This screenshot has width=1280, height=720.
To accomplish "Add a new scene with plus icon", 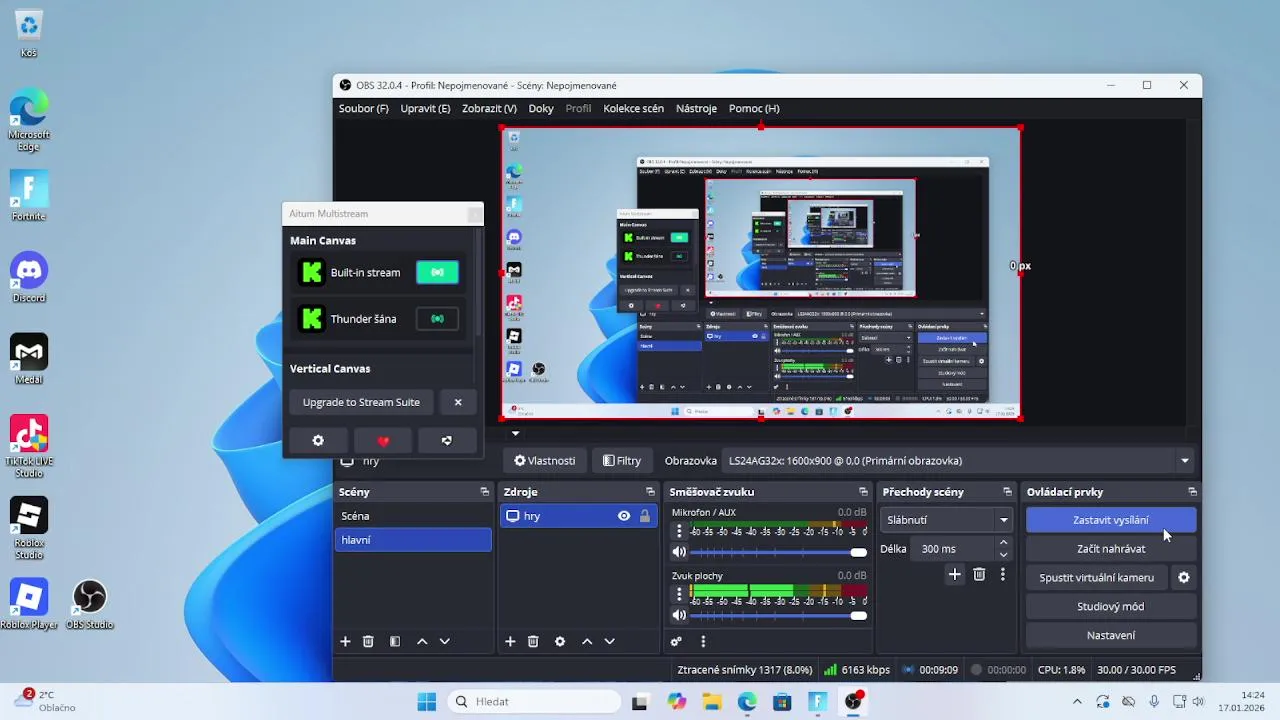I will pos(345,641).
